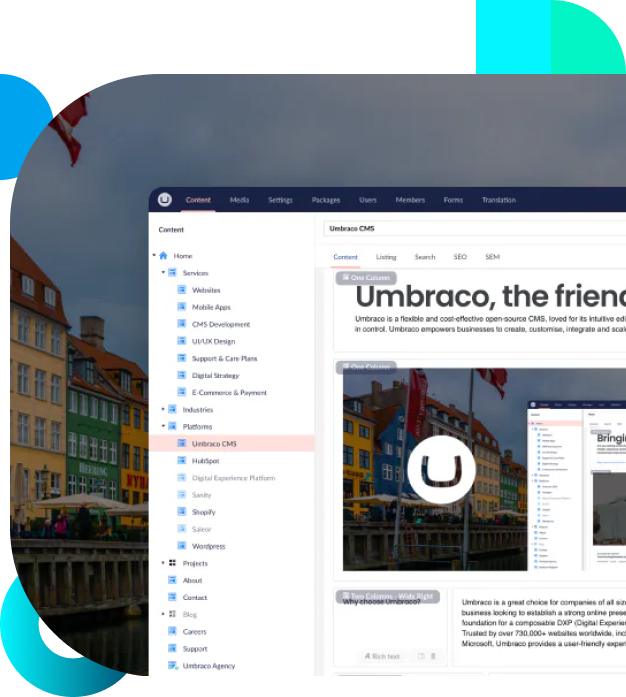
Task: Collapse the Services tree node
Action: tap(162, 273)
